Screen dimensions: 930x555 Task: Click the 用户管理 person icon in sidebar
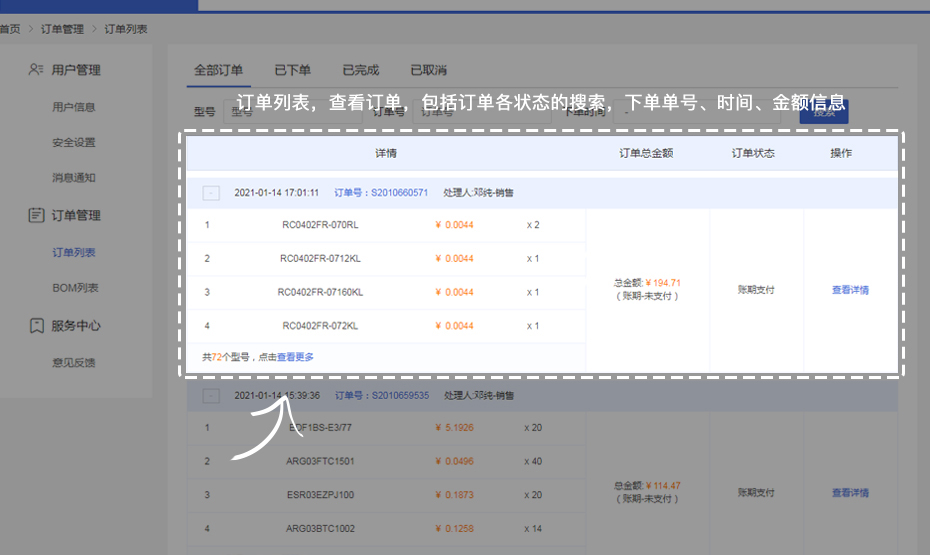pyautogui.click(x=36, y=70)
